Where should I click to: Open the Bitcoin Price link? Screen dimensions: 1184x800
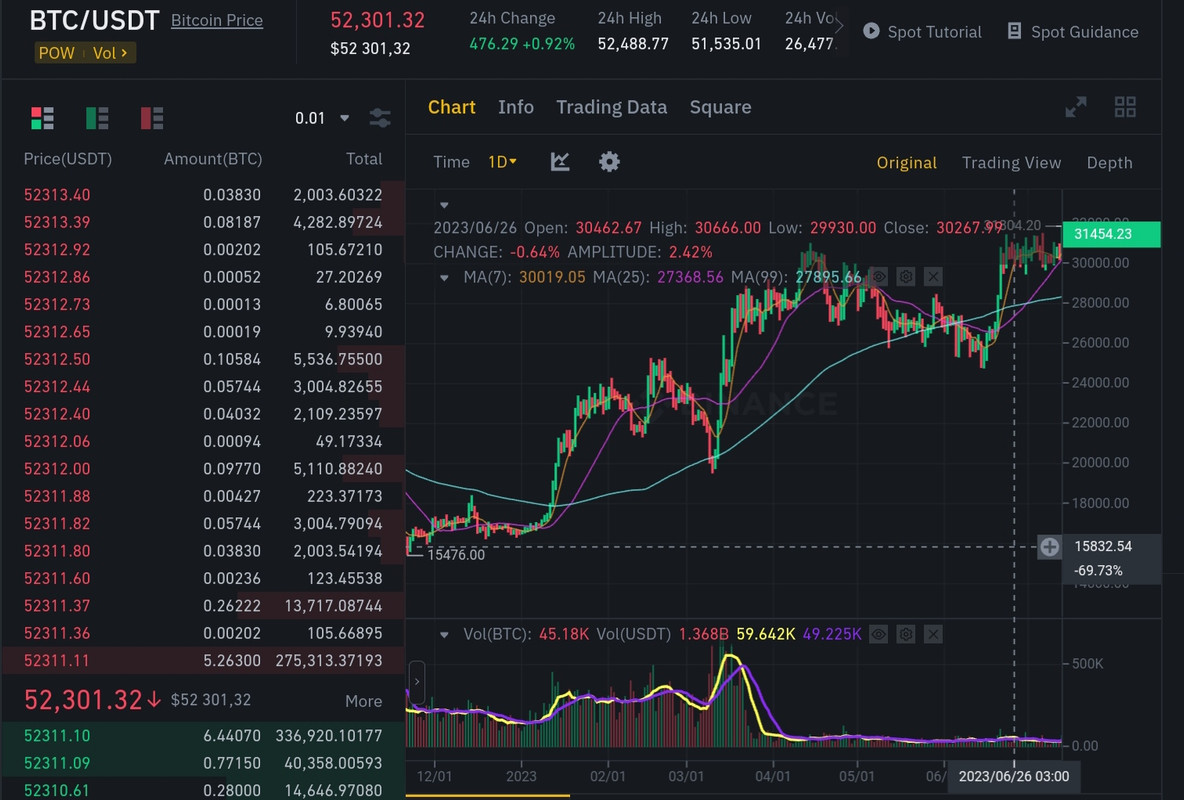coord(217,20)
